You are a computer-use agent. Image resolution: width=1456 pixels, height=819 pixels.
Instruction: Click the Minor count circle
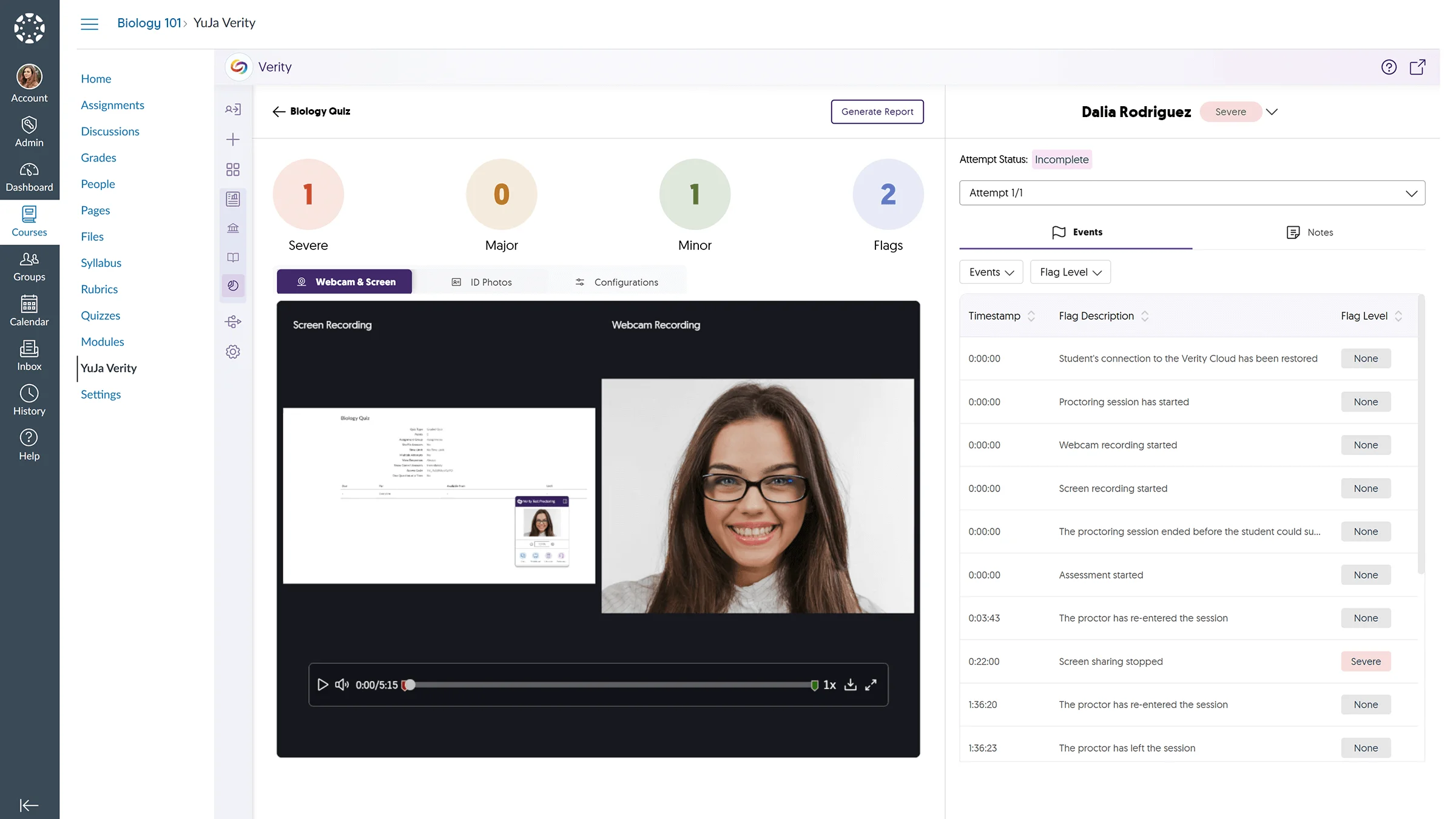point(695,194)
